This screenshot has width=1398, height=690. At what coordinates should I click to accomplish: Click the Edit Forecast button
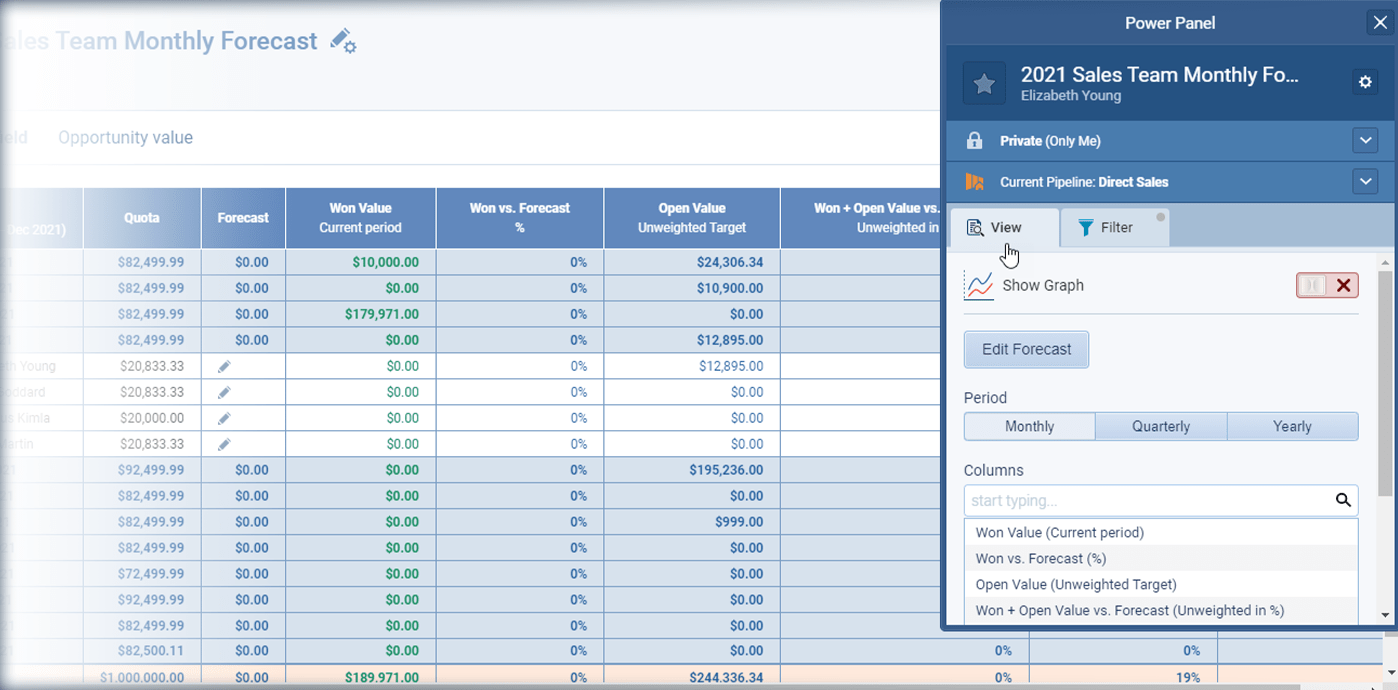(x=1026, y=350)
